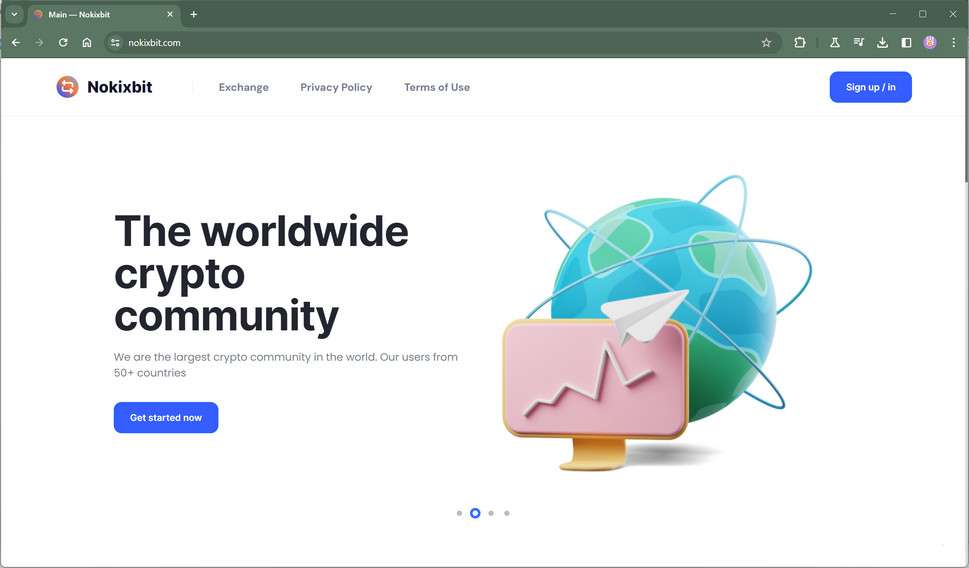Screen dimensions: 969x568
Task: Select the fourth carousel dot
Action: pos(507,513)
